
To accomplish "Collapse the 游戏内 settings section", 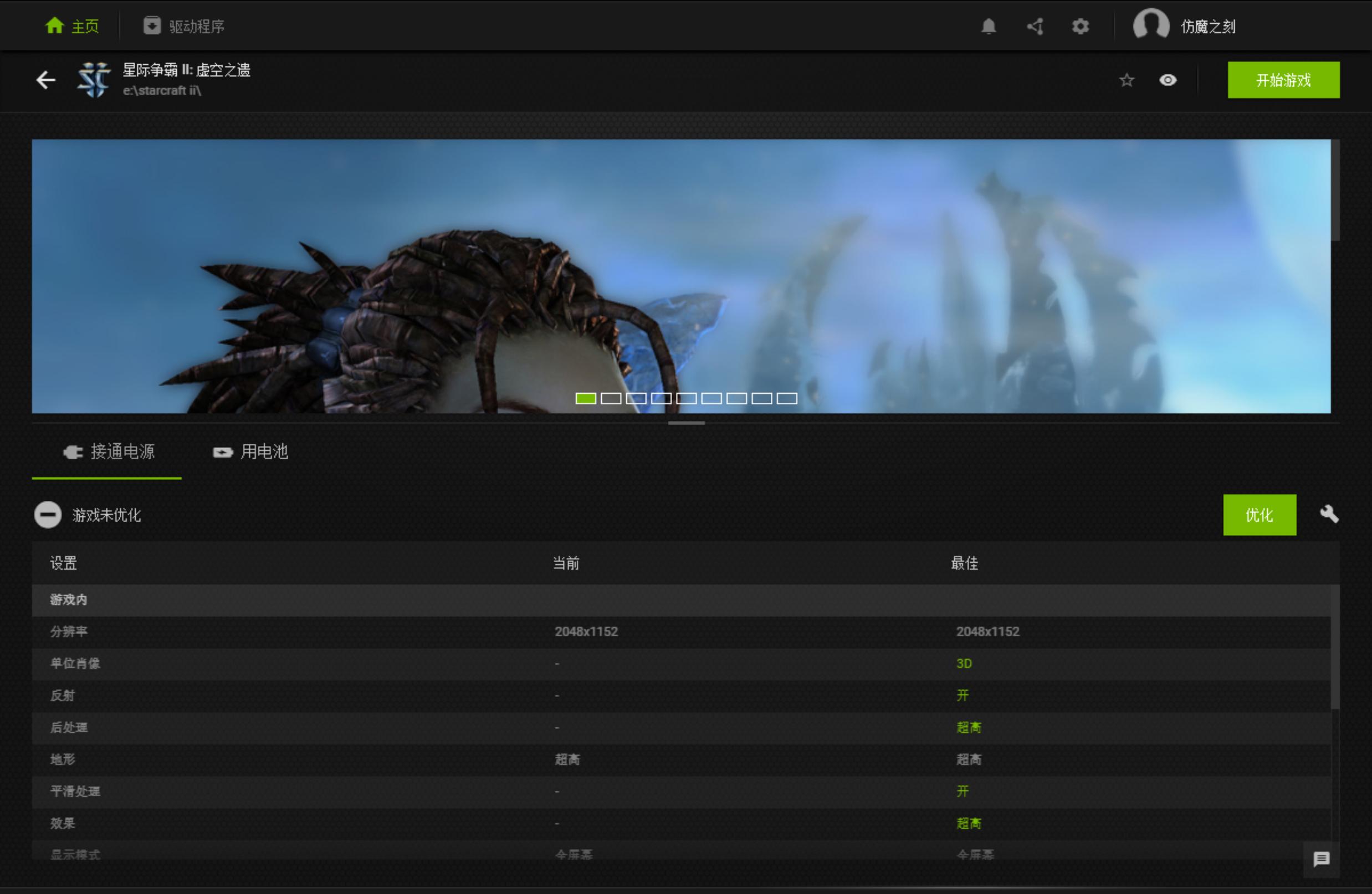I will click(x=68, y=599).
